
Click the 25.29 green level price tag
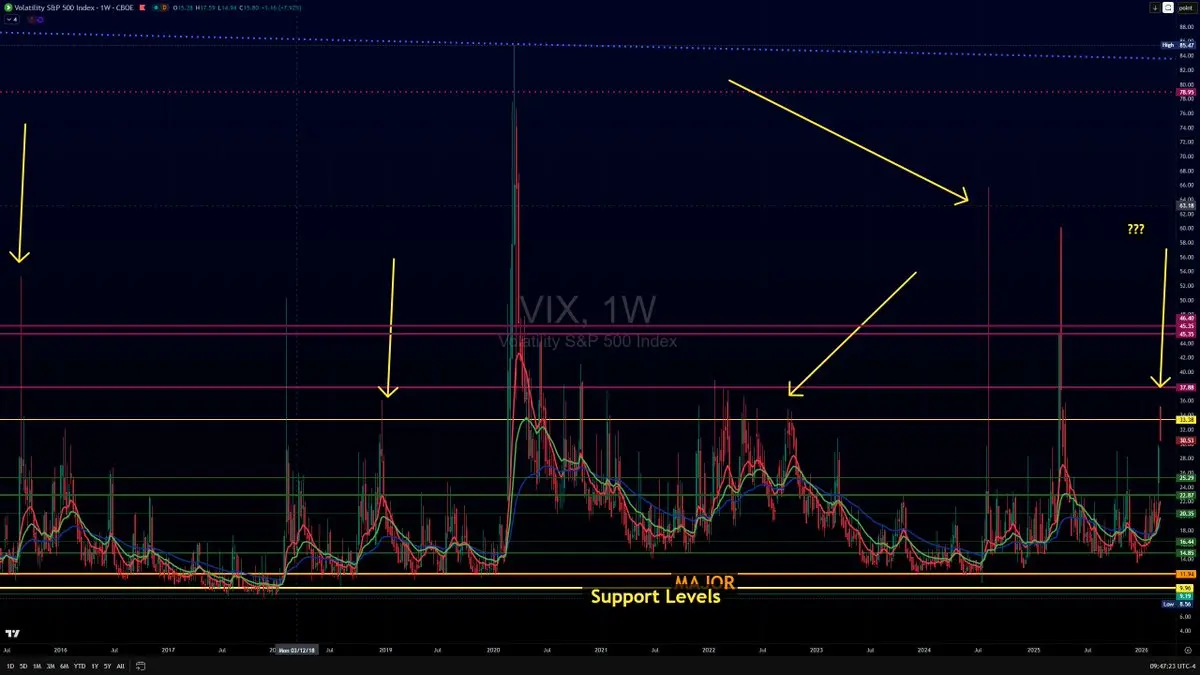1187,477
